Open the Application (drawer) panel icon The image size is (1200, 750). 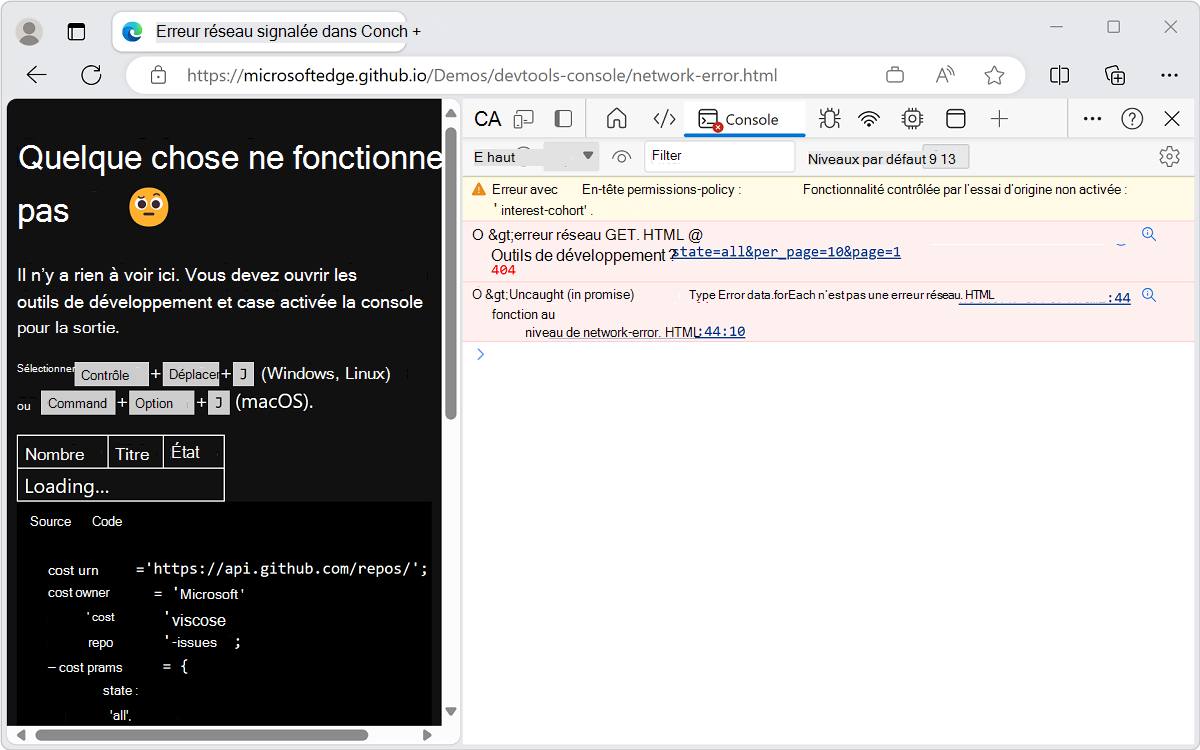click(955, 118)
